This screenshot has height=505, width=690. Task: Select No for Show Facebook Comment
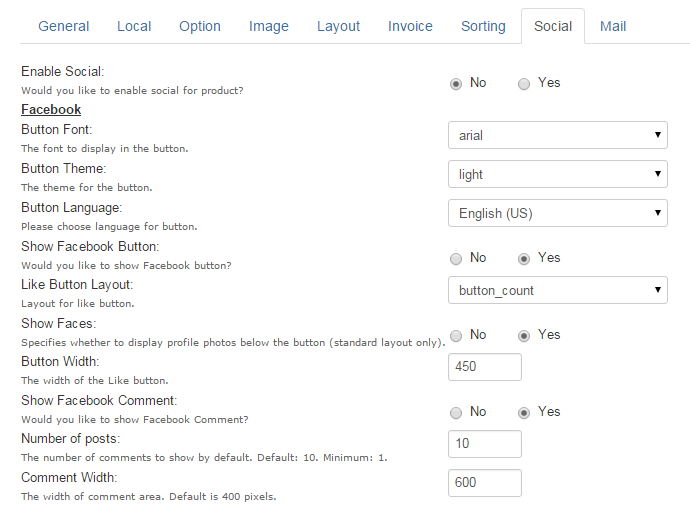click(456, 413)
